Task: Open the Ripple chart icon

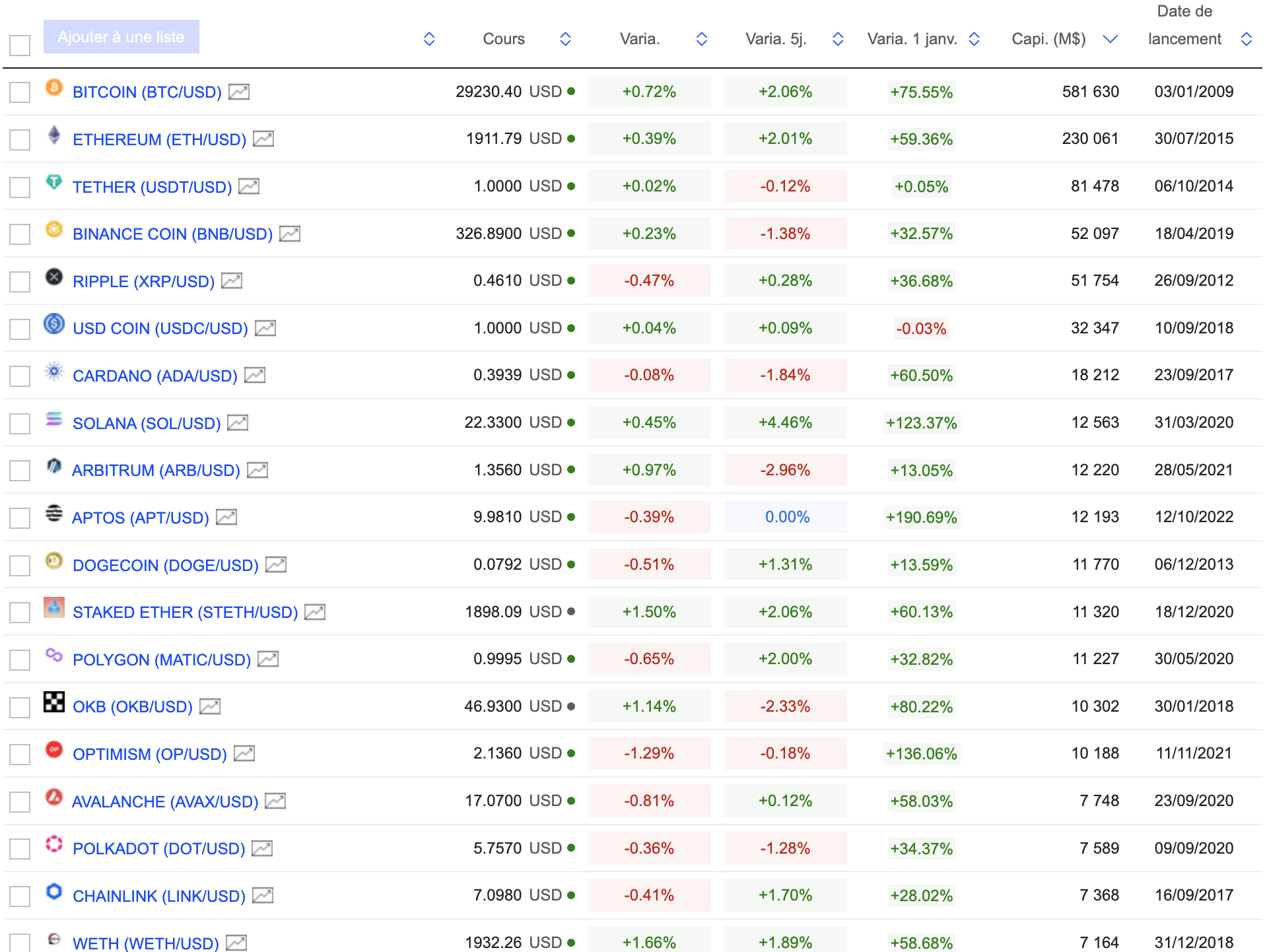Action: tap(232, 281)
